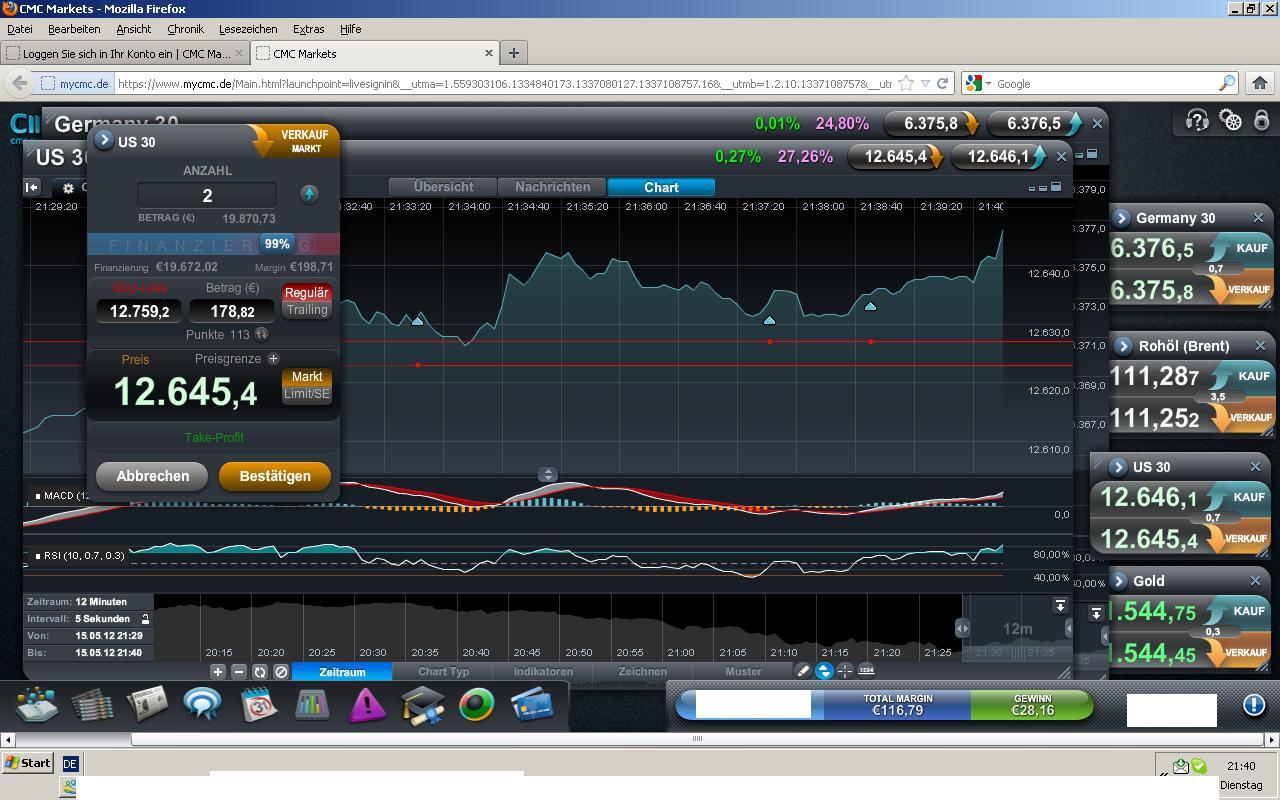Click the chart collapse-to-left arrow icon
Screen dimensions: 1280x800
[32, 187]
